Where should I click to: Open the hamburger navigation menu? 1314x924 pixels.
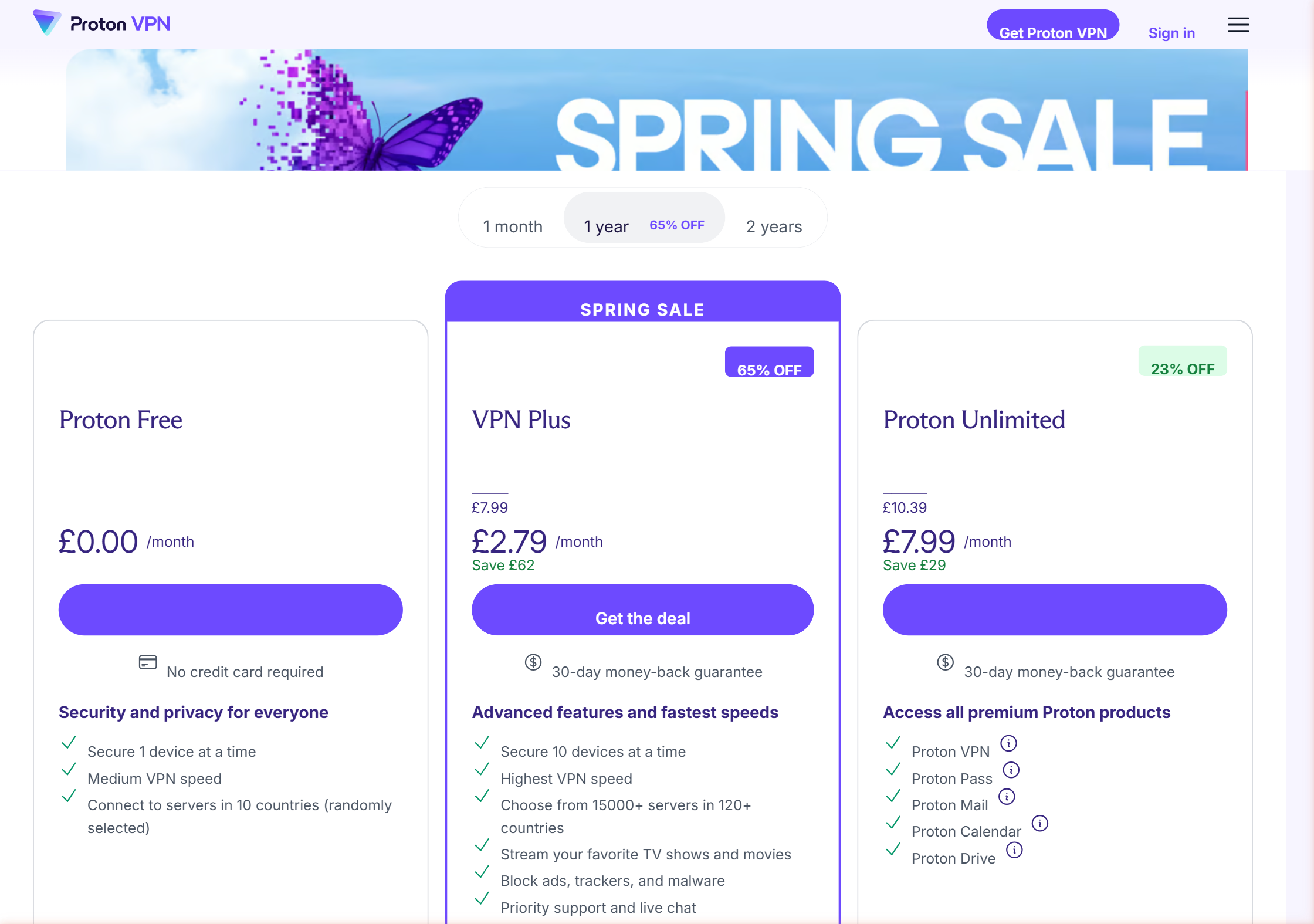(x=1238, y=24)
